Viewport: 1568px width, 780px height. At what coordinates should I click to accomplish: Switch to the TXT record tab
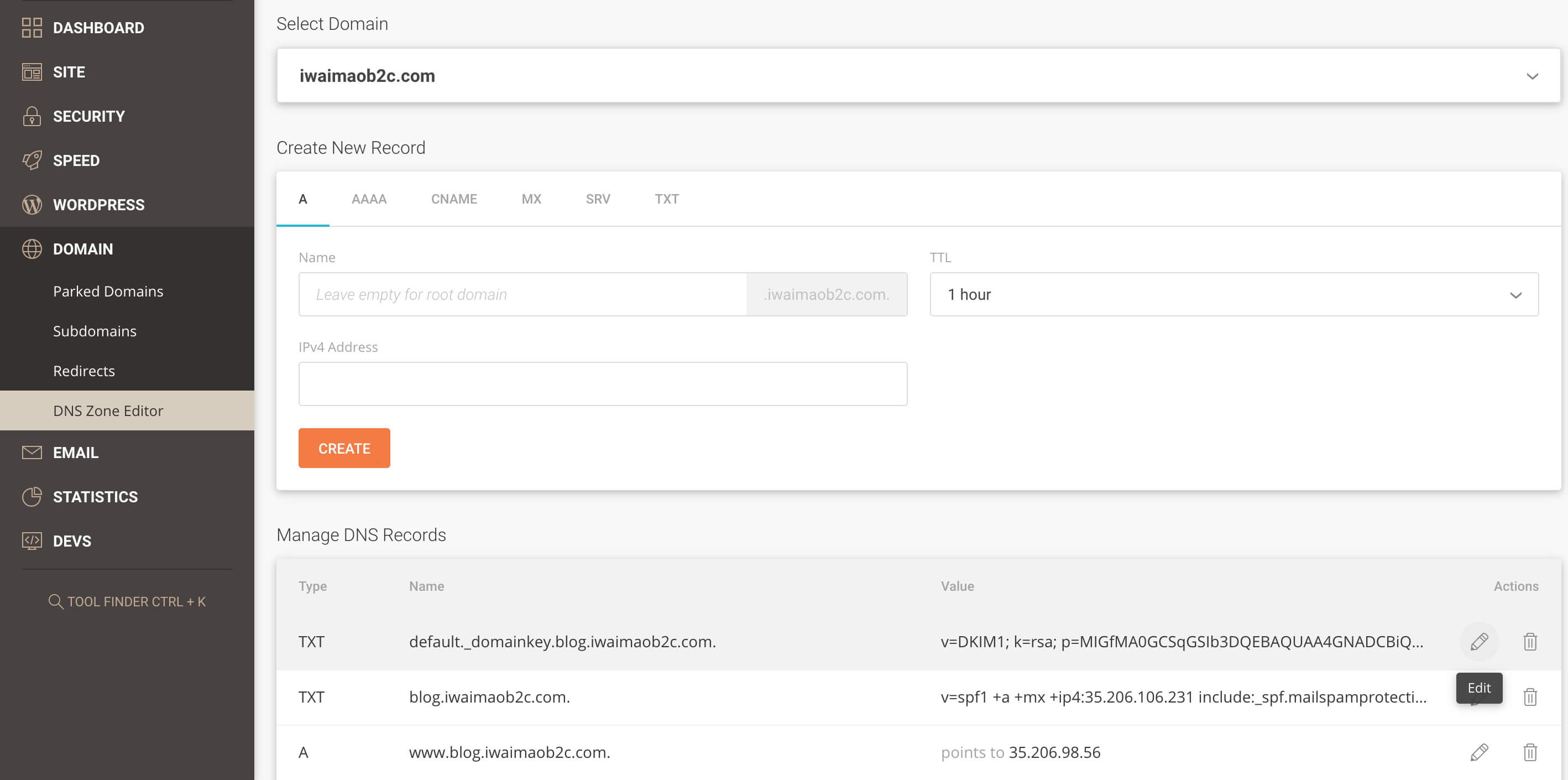click(667, 199)
